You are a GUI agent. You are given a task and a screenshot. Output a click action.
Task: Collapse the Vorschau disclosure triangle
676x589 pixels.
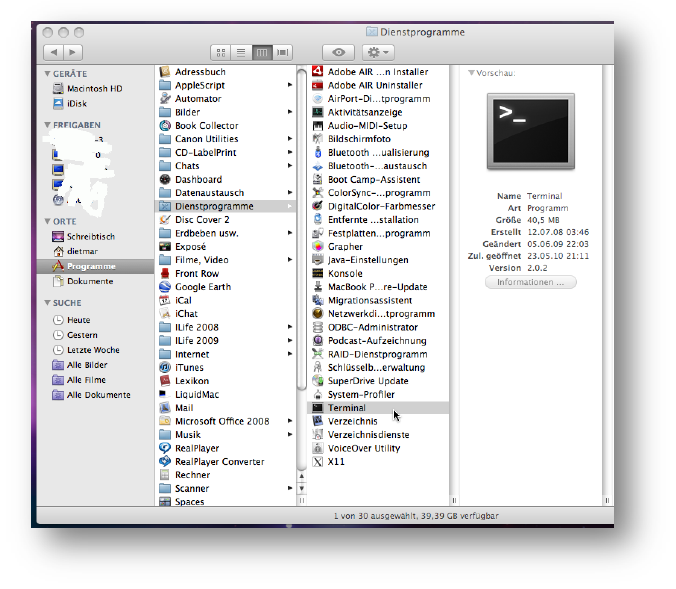[x=471, y=73]
